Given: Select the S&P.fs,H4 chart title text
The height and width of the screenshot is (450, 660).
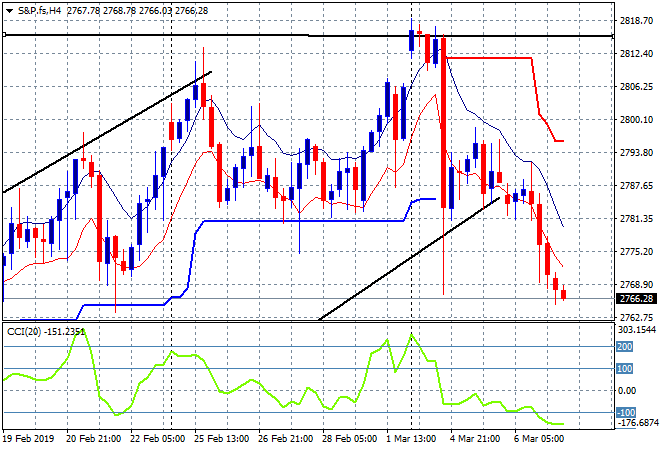Looking at the screenshot, I should [x=40, y=11].
